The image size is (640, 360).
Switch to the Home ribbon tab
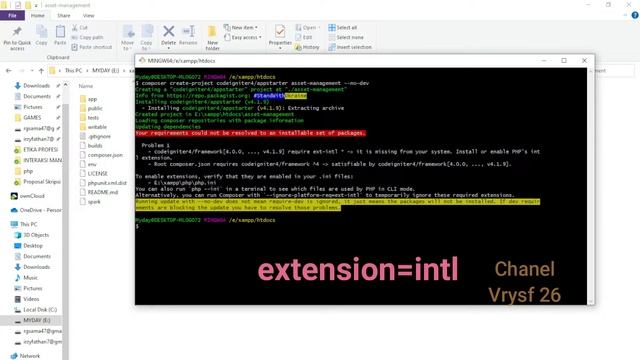click(38, 16)
